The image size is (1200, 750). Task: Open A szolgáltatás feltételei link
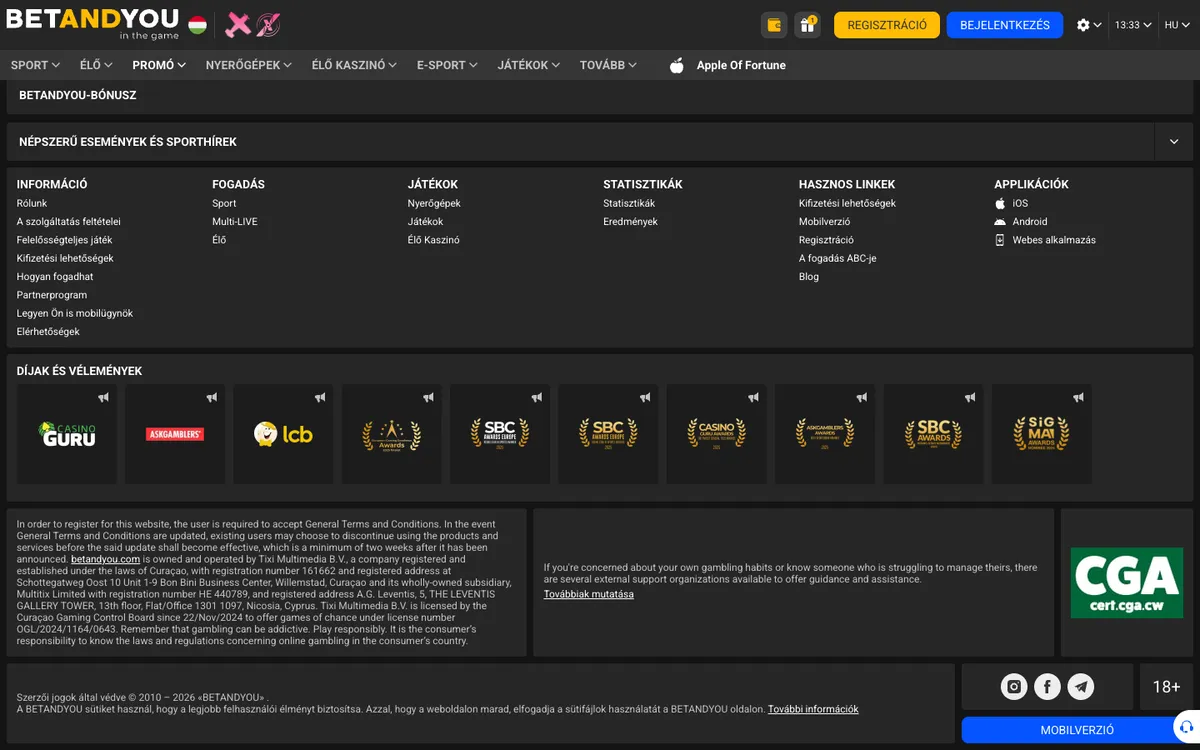(x=69, y=222)
